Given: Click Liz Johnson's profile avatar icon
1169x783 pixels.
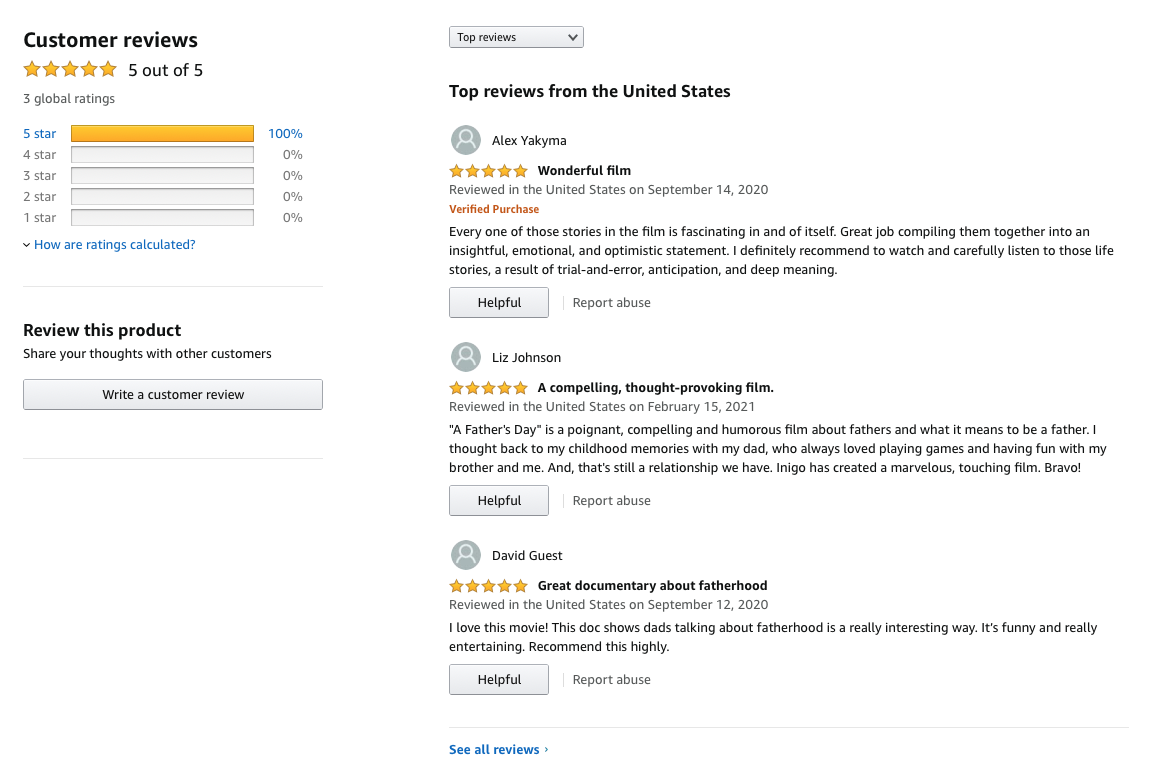Looking at the screenshot, I should point(466,357).
